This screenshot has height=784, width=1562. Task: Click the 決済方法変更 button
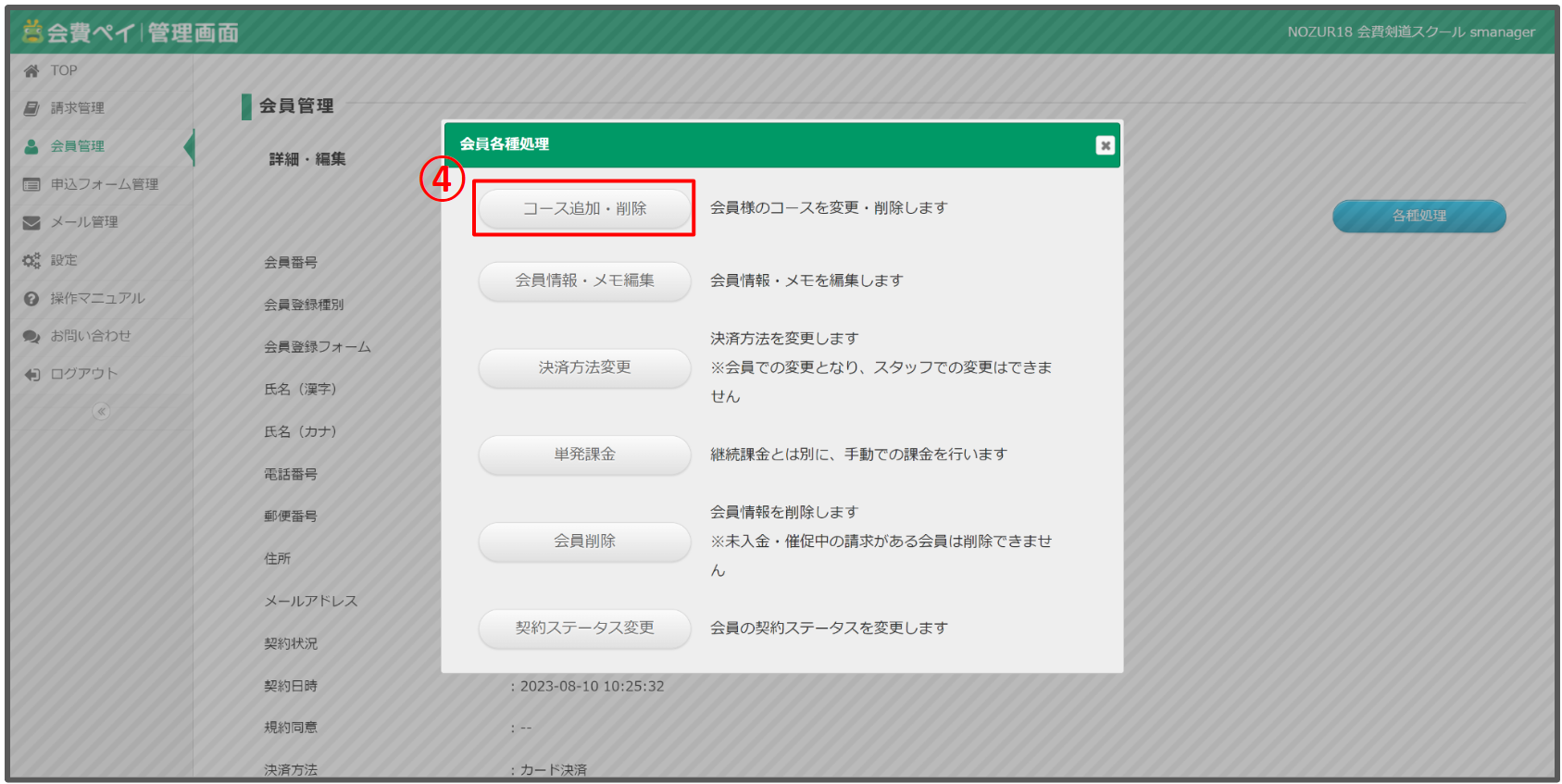(584, 367)
